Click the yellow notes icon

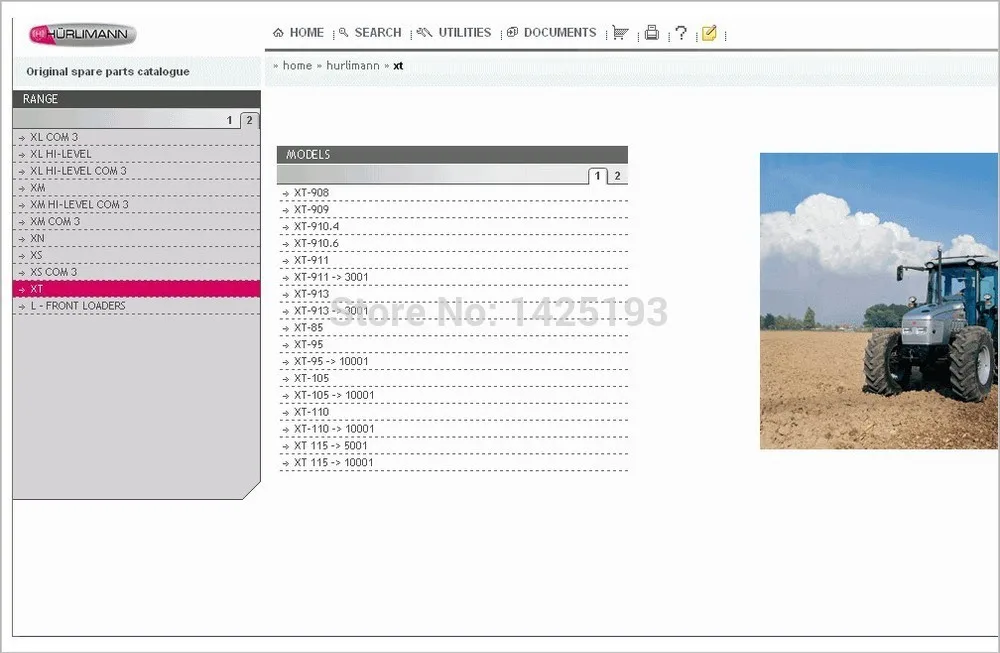click(709, 33)
